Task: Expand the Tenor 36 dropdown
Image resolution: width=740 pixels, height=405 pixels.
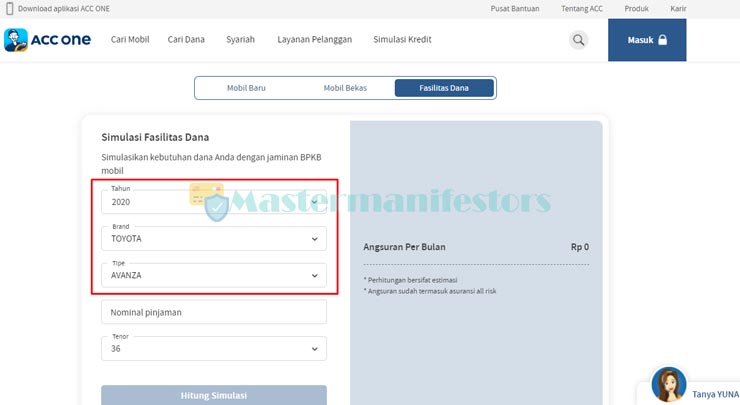Action: (214, 348)
